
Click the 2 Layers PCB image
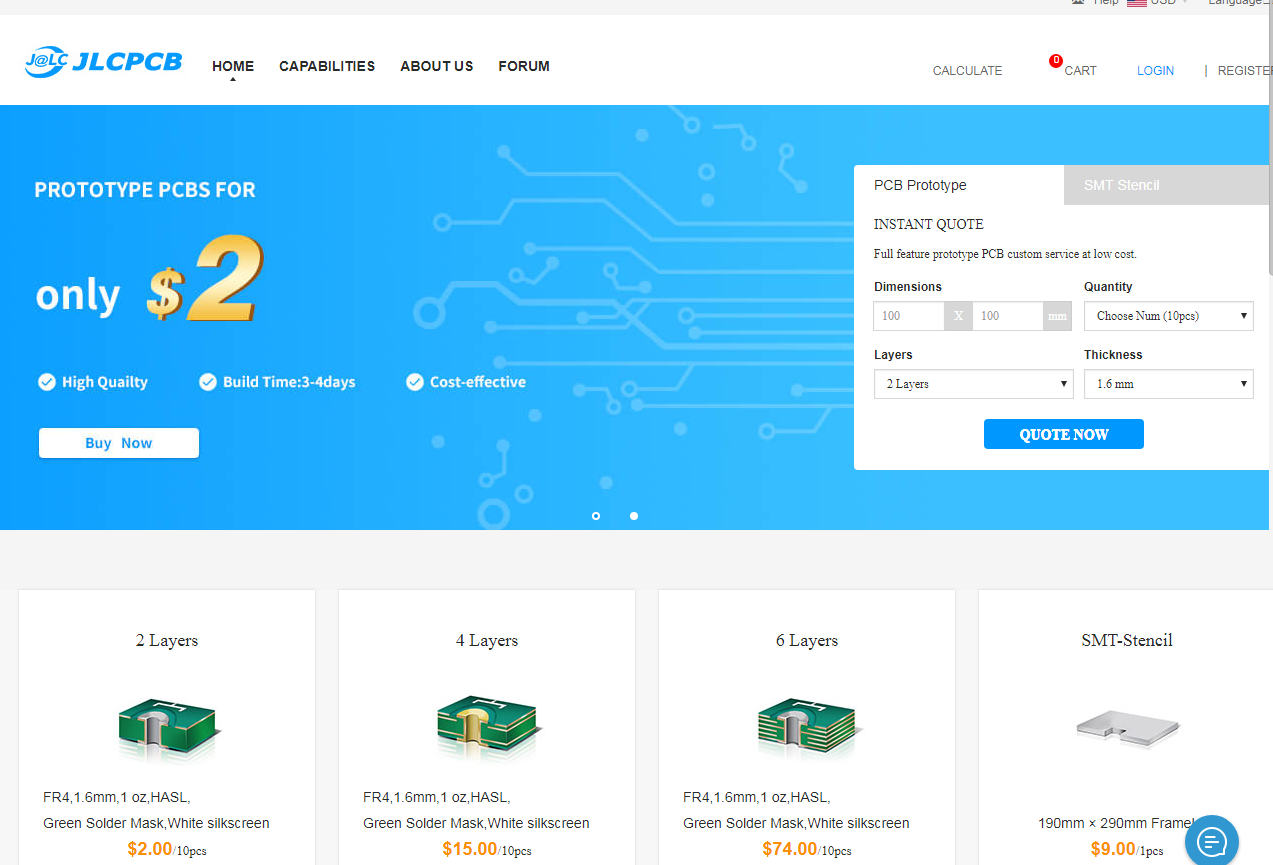[x=168, y=731]
